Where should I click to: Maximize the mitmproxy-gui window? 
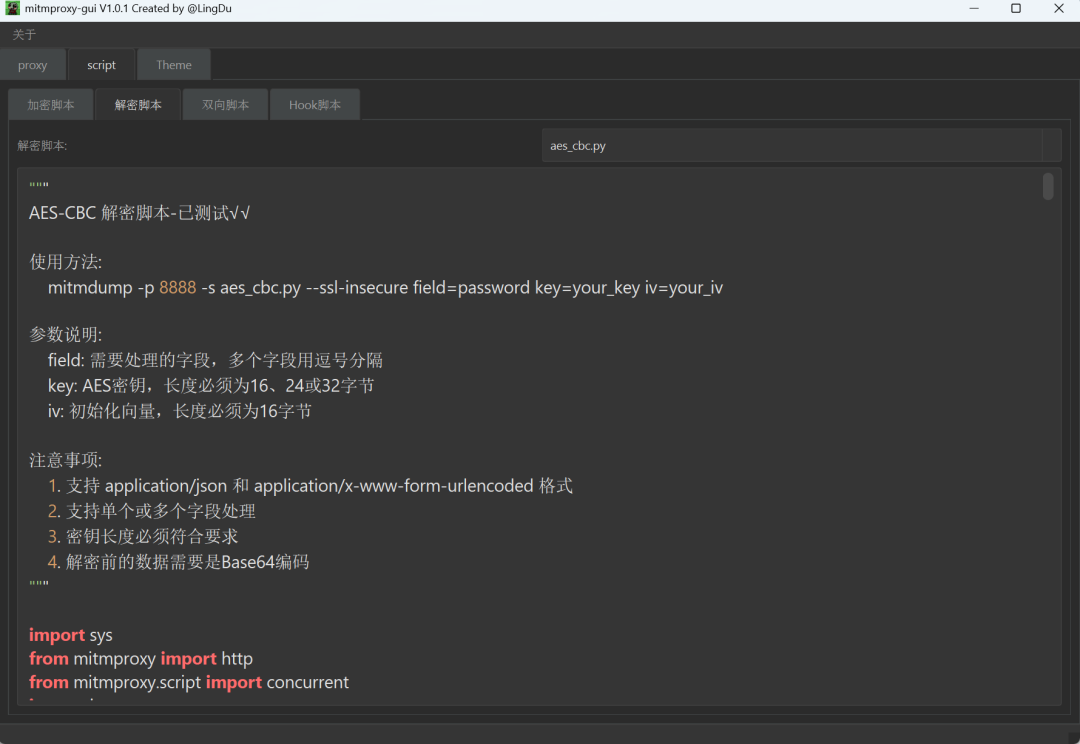[x=1016, y=8]
